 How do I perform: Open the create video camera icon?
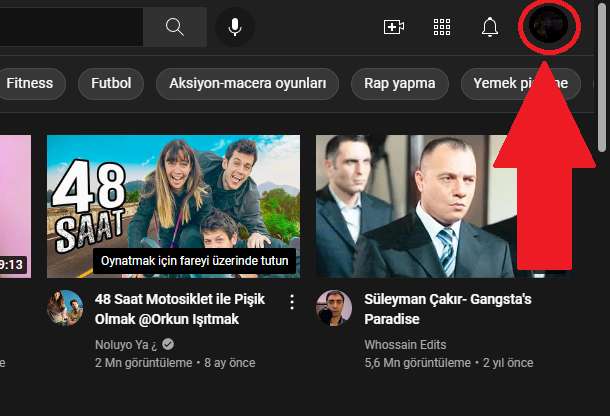[x=394, y=27]
